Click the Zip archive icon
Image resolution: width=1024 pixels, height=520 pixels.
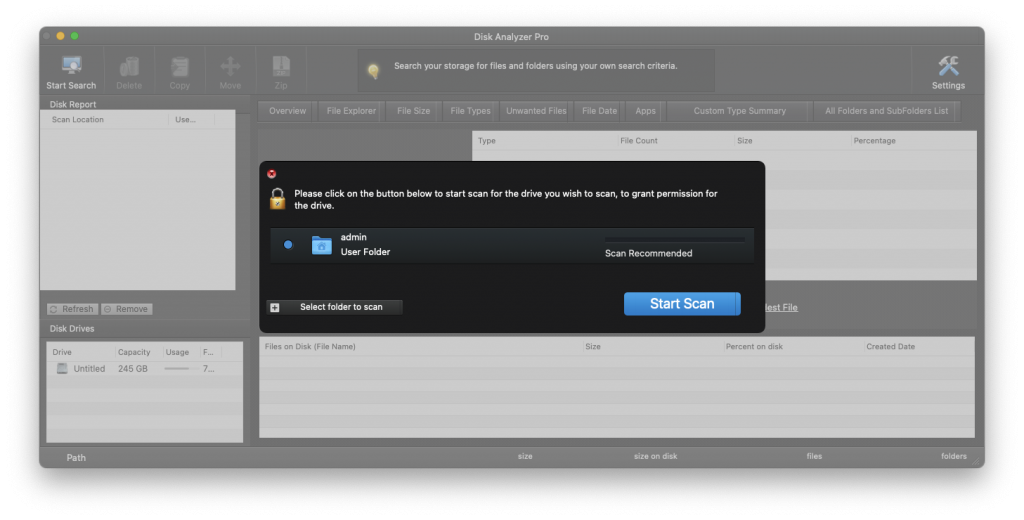click(281, 67)
